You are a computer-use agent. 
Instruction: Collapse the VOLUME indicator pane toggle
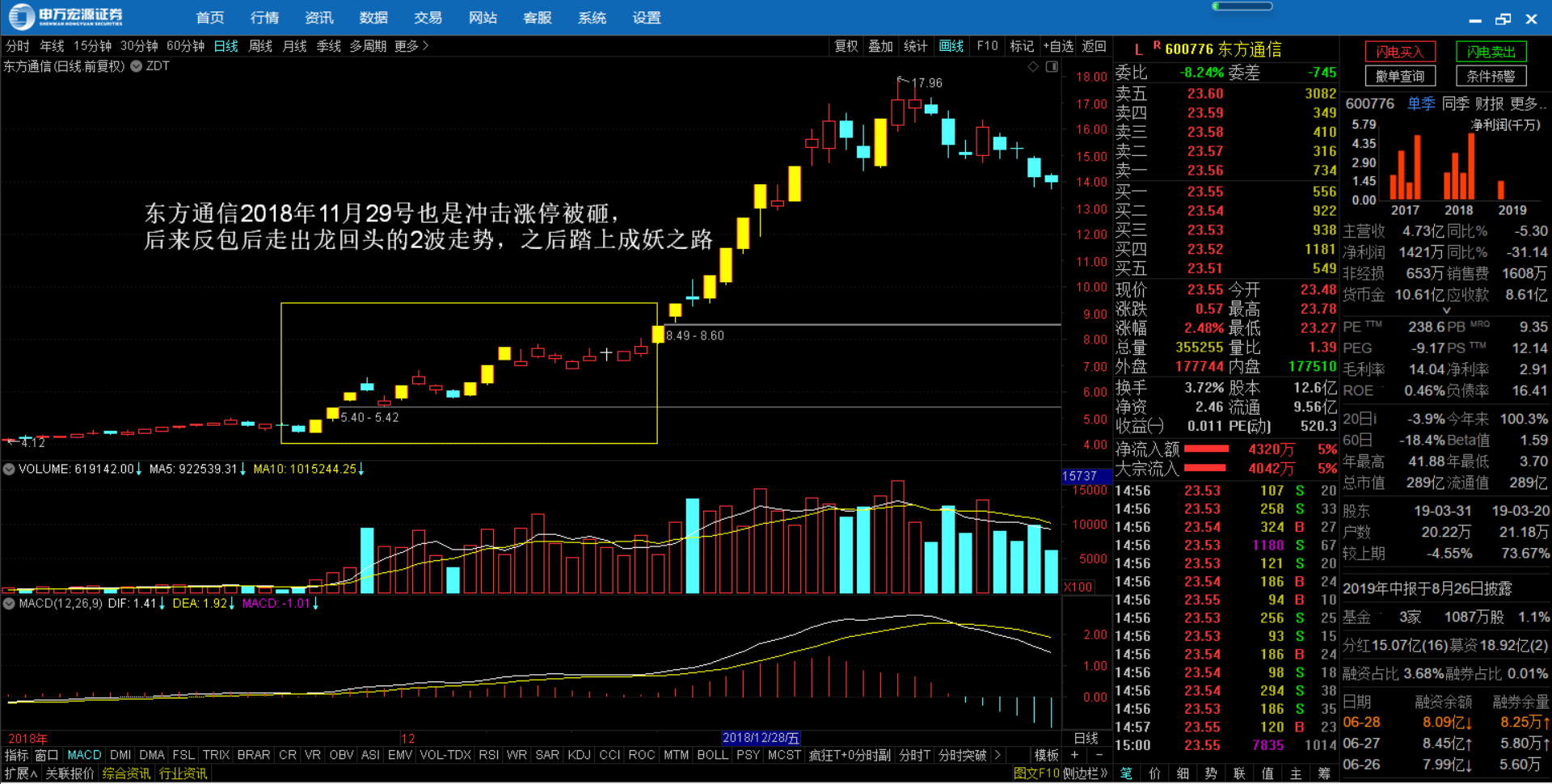click(x=9, y=469)
